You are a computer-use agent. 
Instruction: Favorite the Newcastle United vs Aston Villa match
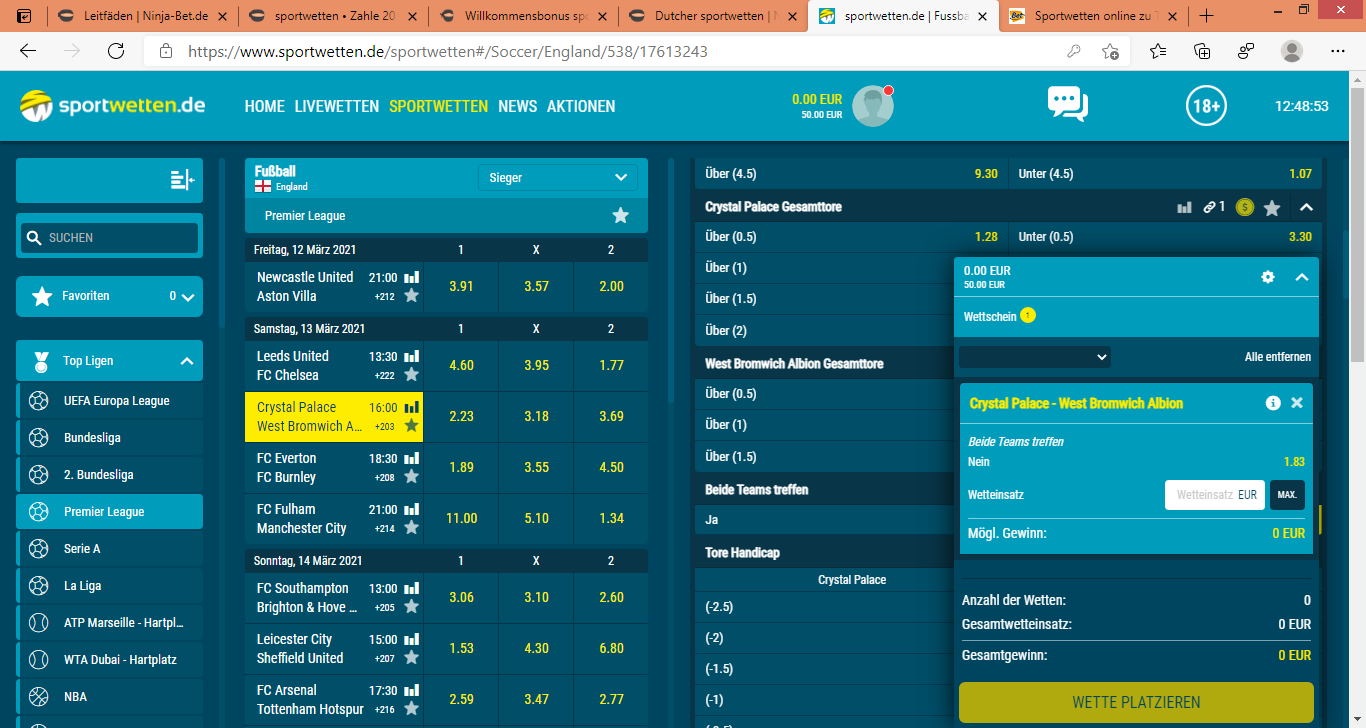[411, 296]
